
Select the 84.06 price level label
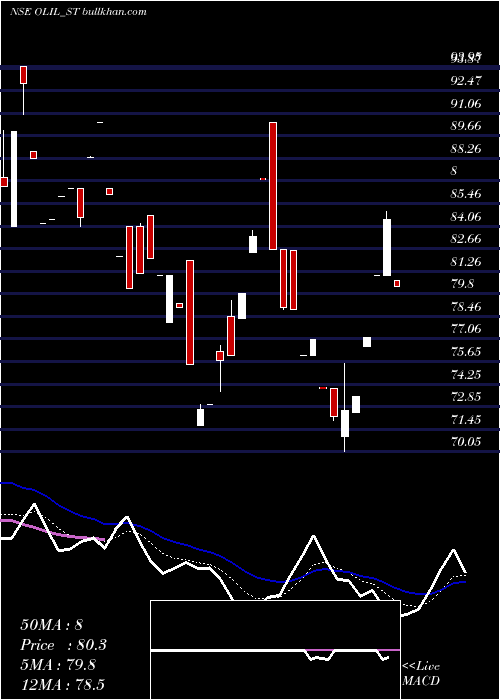466,217
